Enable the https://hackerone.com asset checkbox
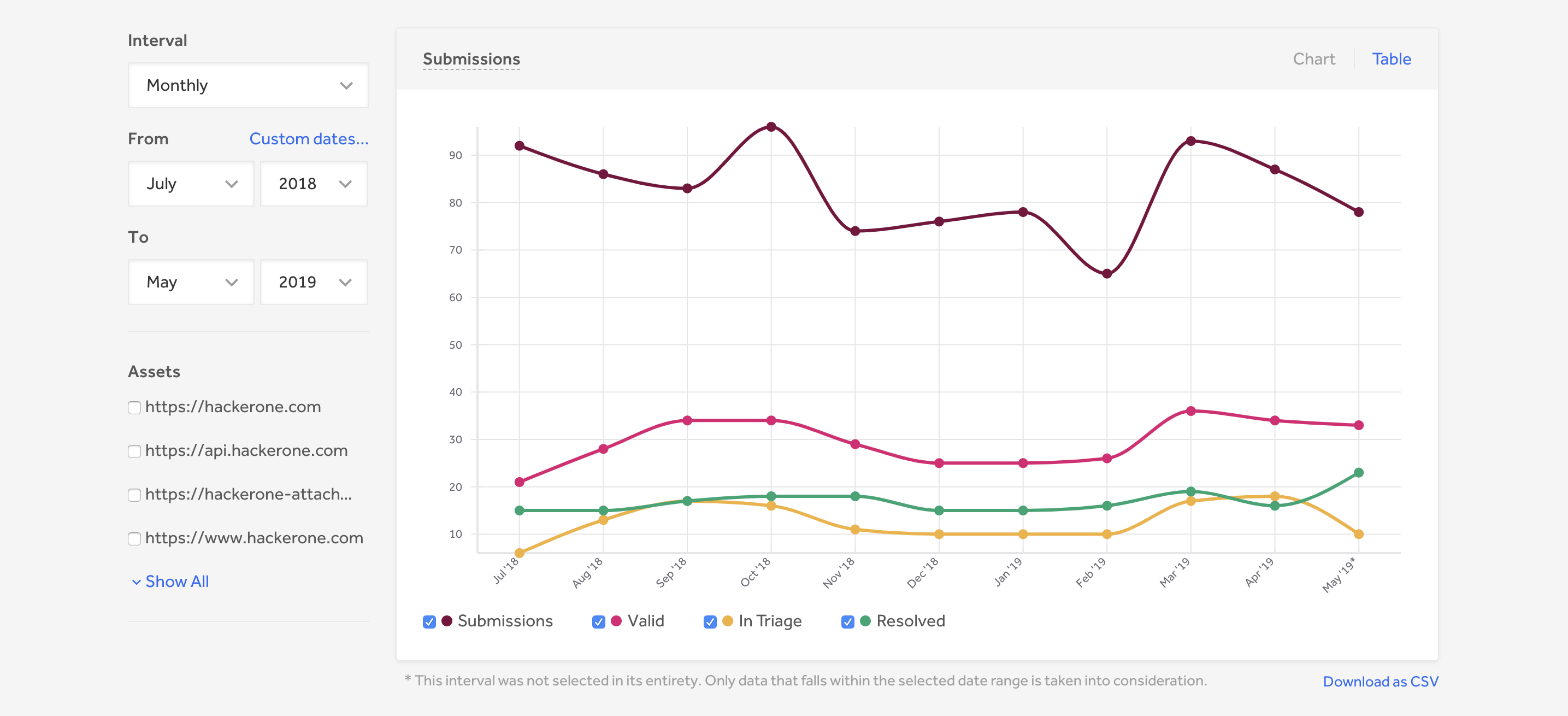Image resolution: width=1568 pixels, height=716 pixels. coord(134,407)
